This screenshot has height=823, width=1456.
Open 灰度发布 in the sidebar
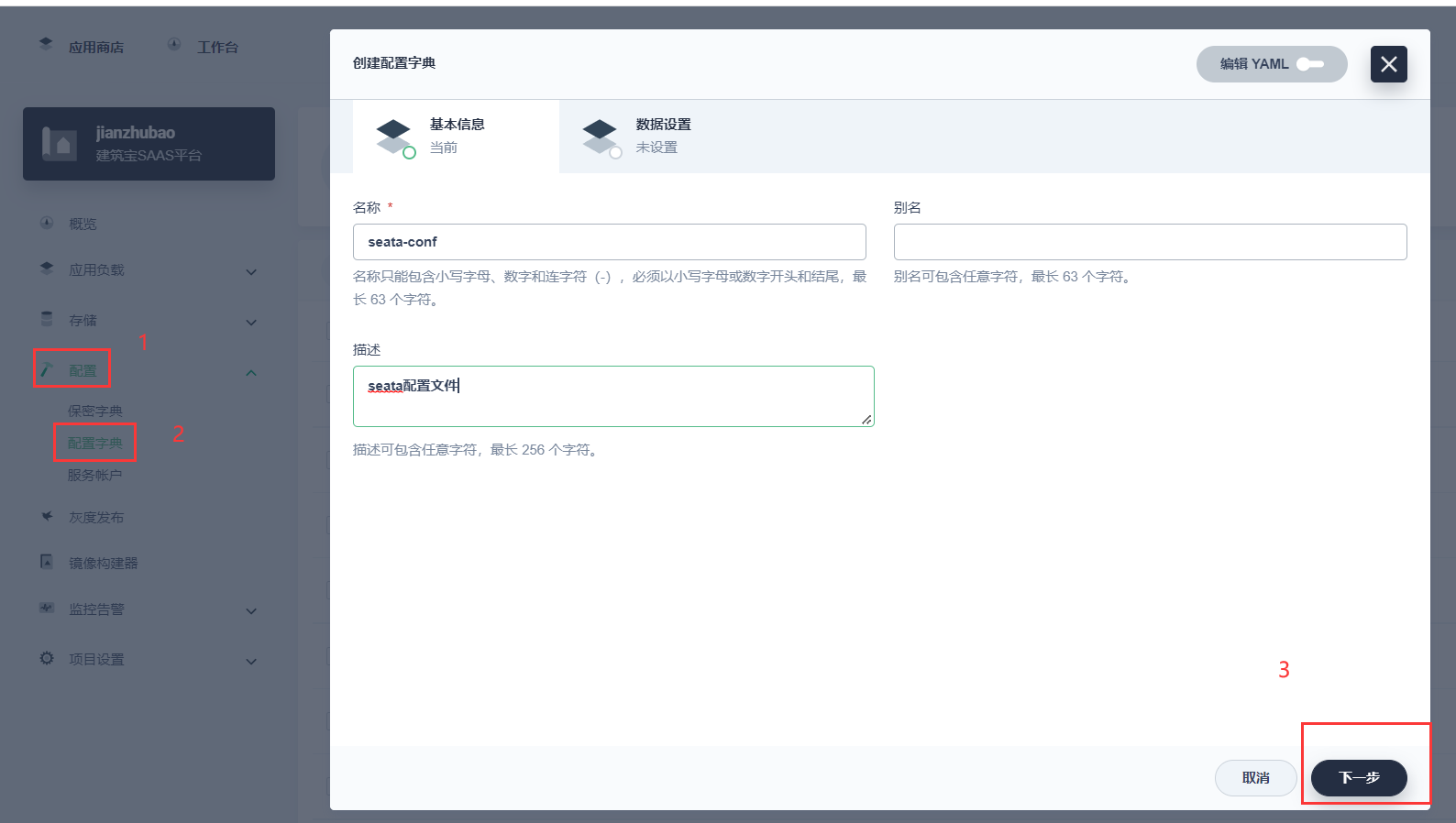pyautogui.click(x=96, y=517)
